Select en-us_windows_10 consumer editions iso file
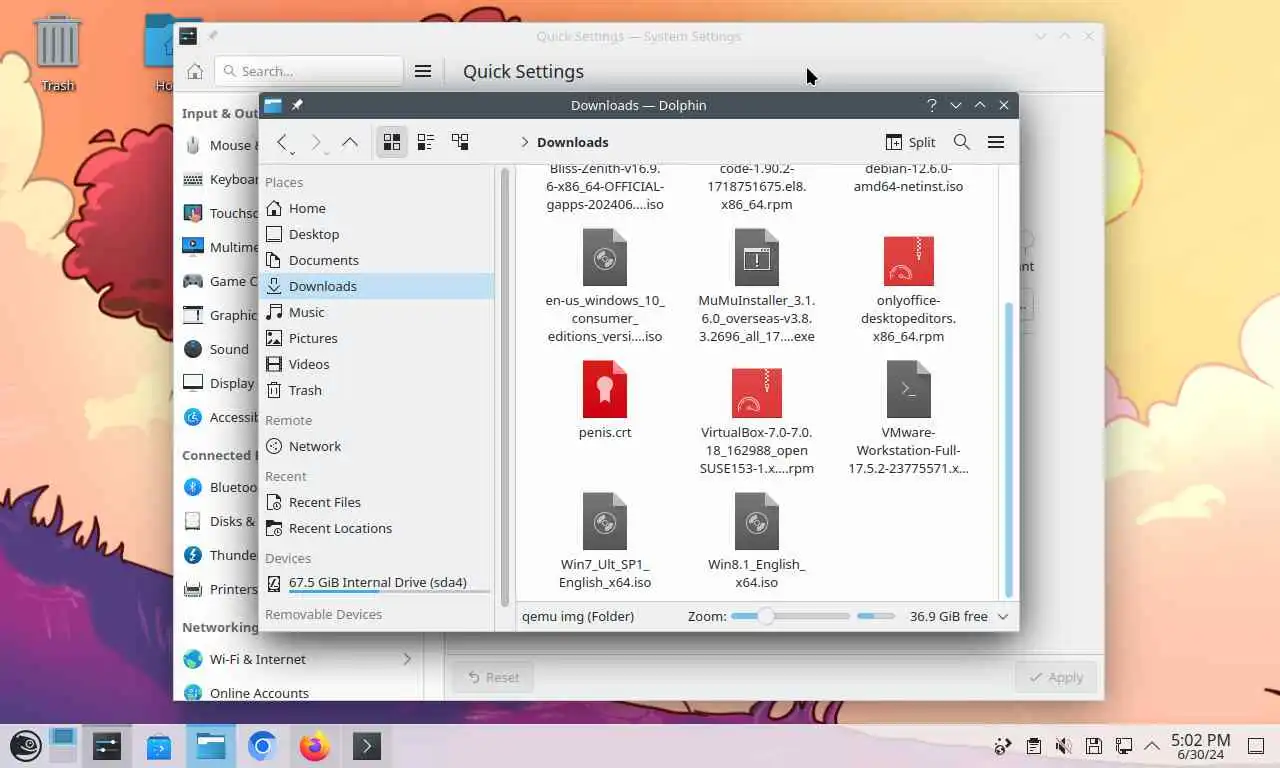 605,286
